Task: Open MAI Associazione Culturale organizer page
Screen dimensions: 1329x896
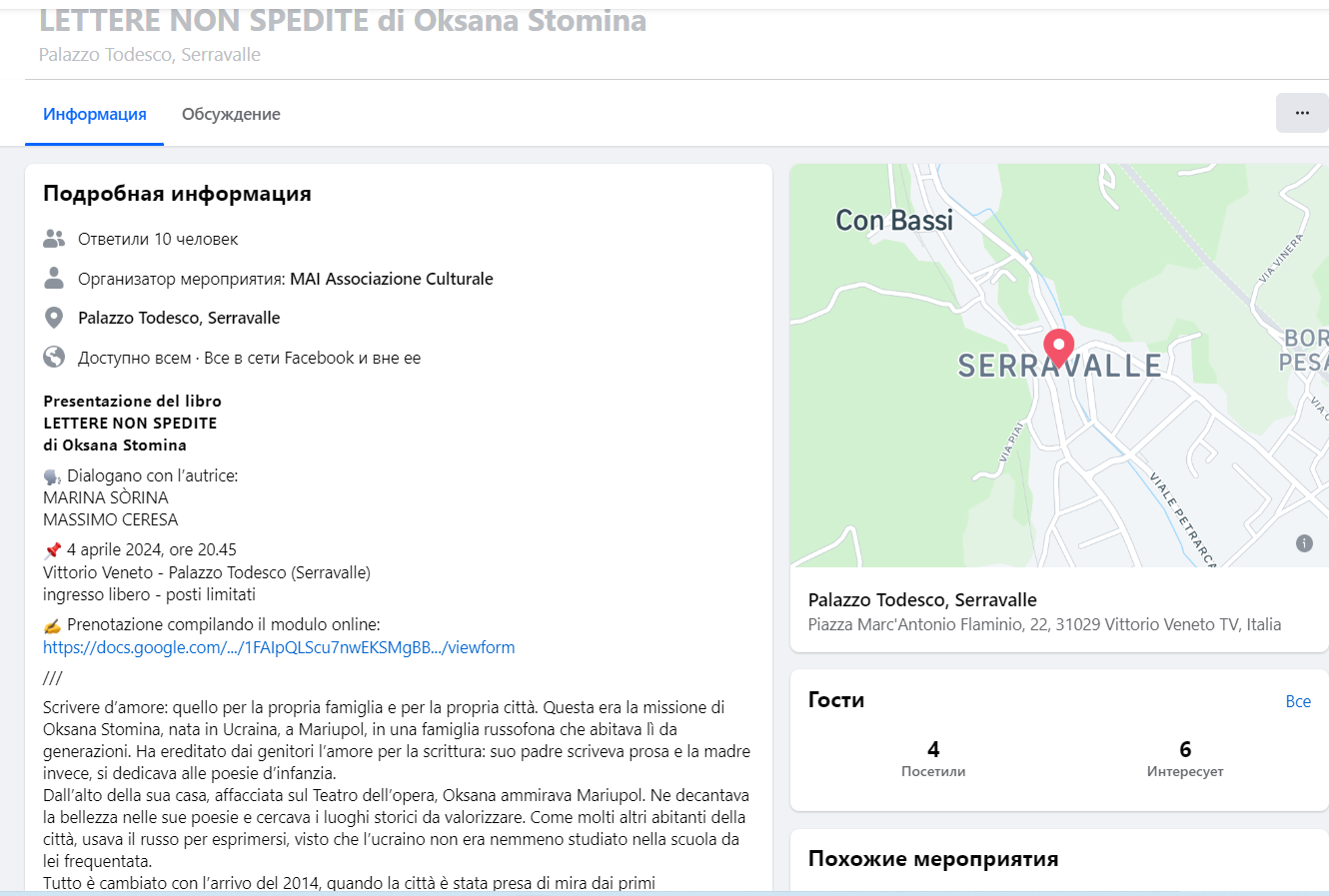Action: [392, 279]
